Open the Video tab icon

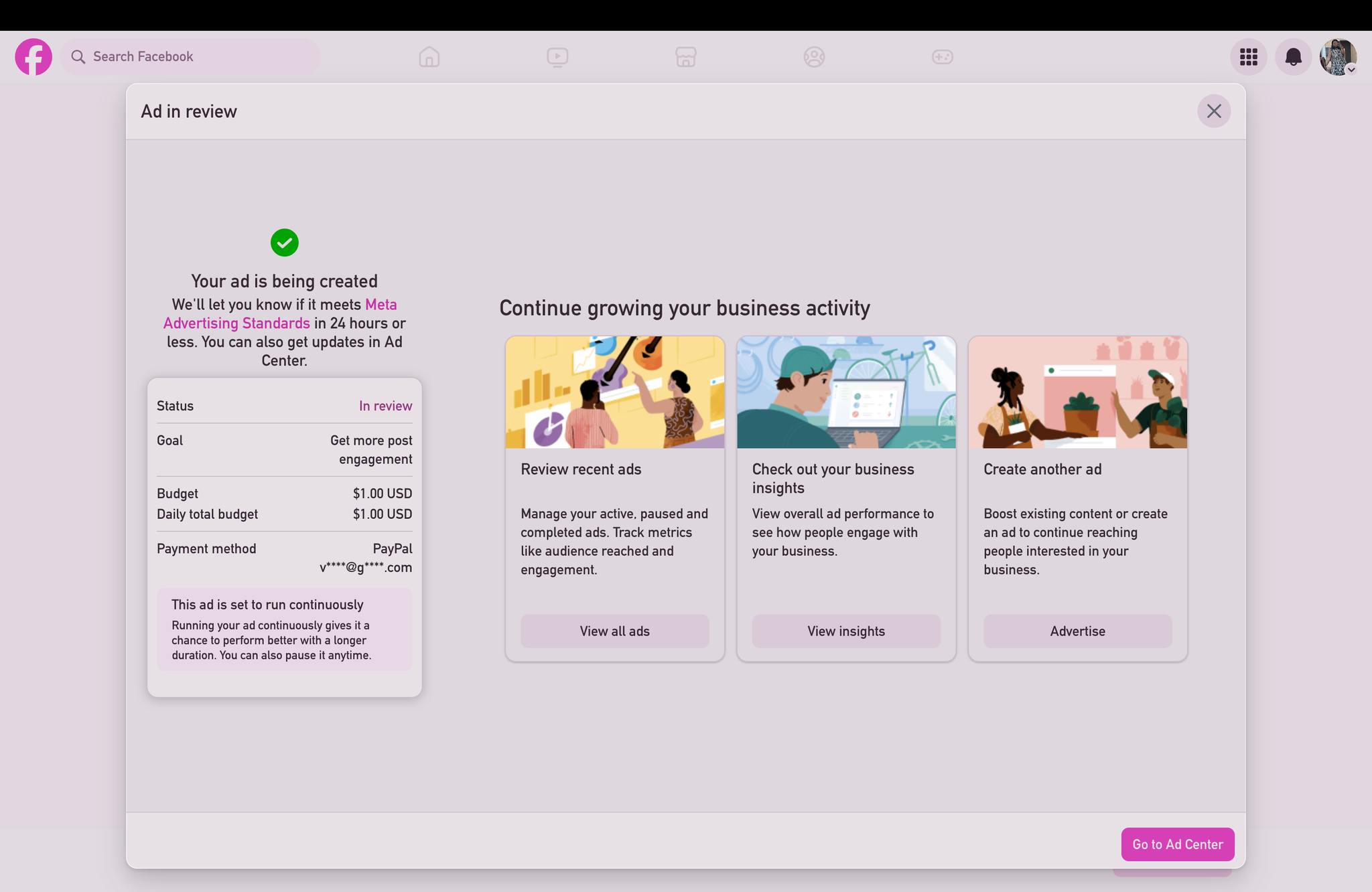point(557,57)
